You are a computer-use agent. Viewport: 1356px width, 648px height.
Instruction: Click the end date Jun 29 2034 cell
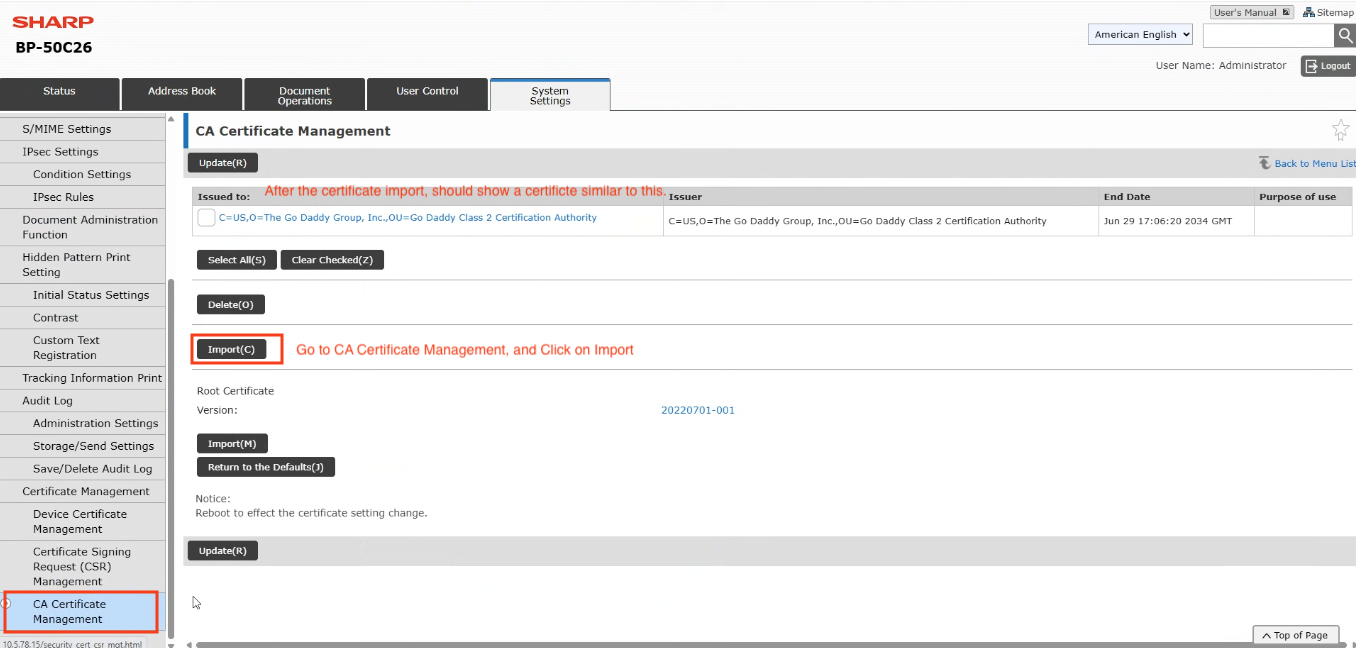(x=1176, y=221)
